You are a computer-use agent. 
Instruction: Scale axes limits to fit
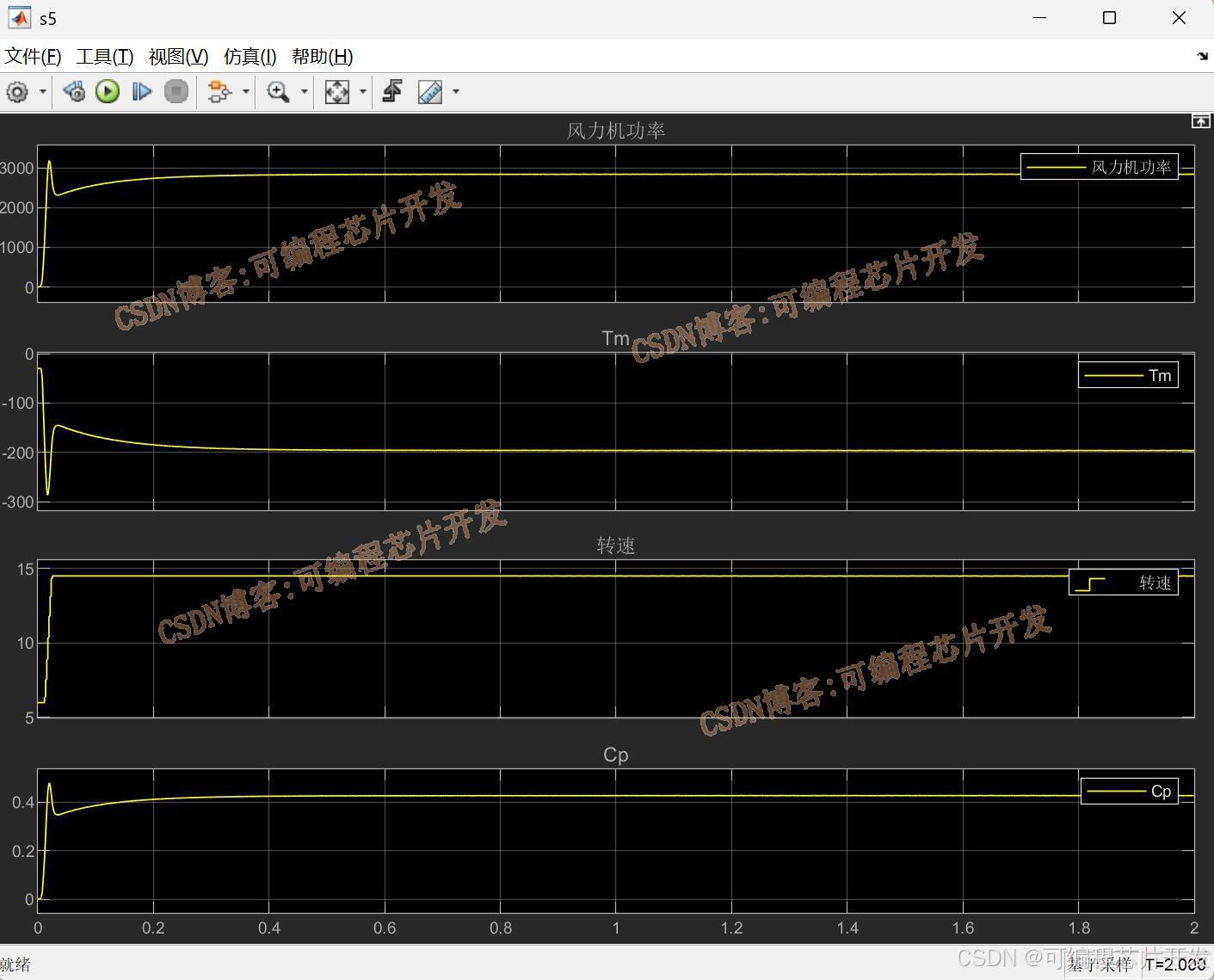[x=336, y=92]
